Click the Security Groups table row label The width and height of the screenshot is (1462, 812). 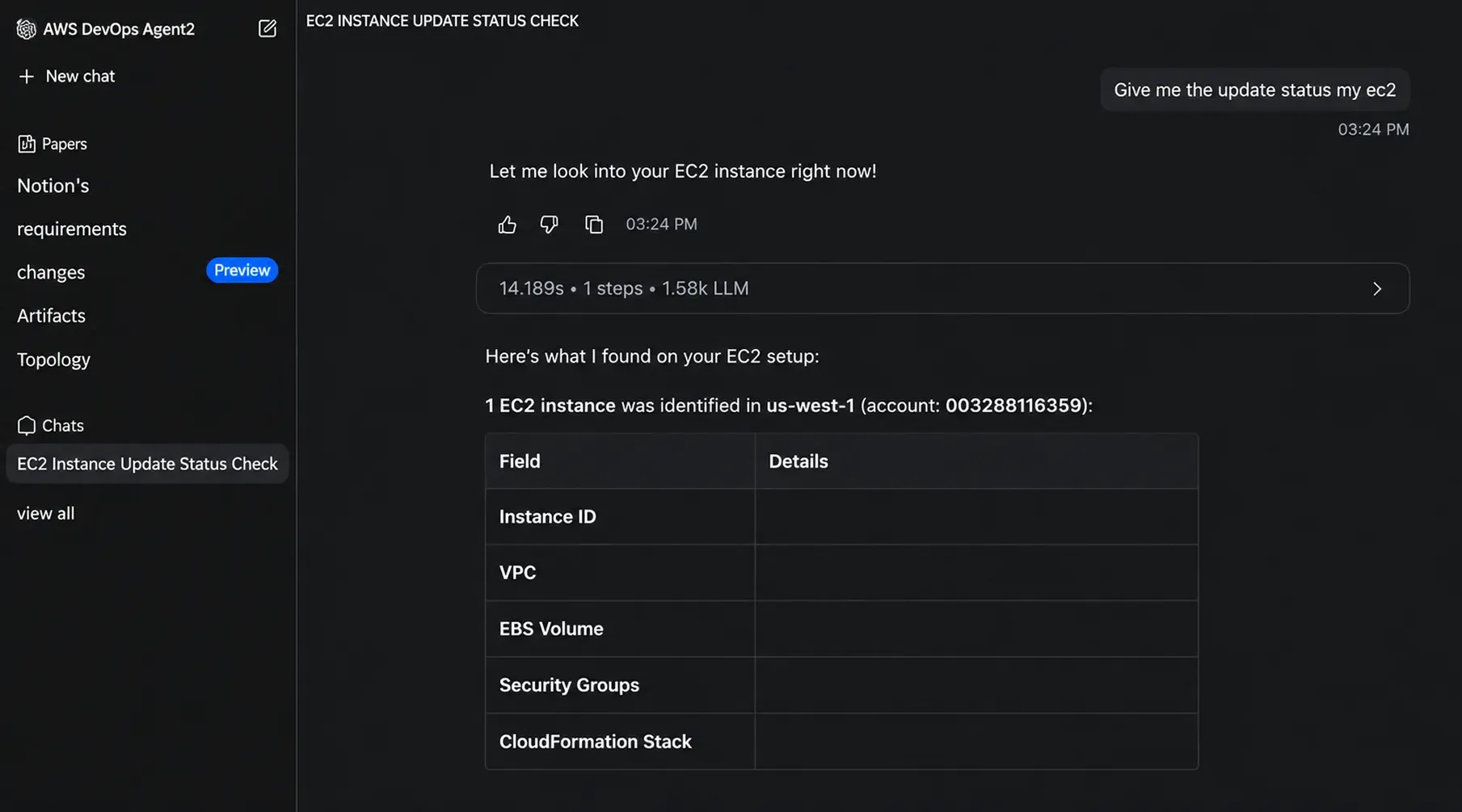[569, 685]
